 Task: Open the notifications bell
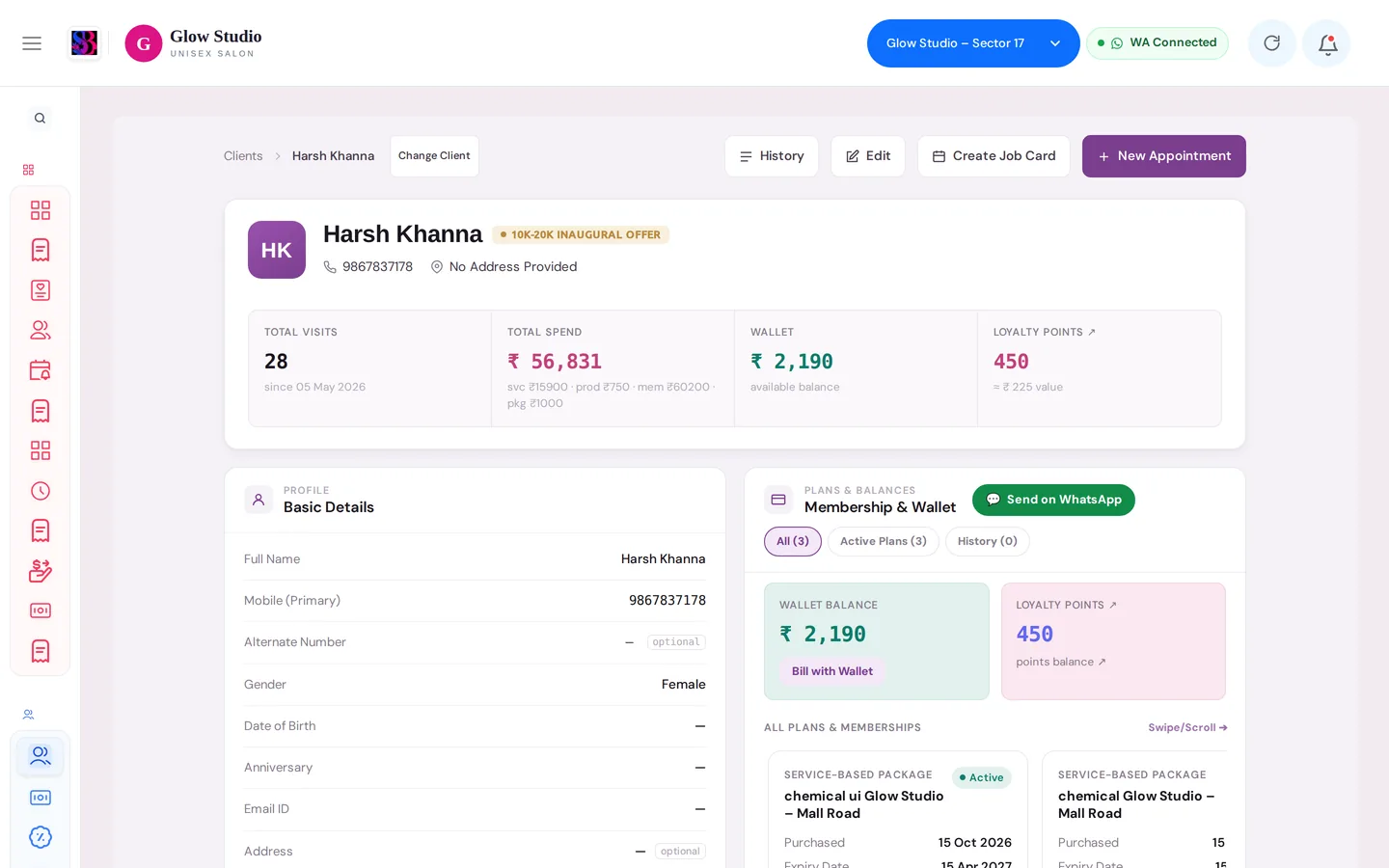pos(1327,43)
